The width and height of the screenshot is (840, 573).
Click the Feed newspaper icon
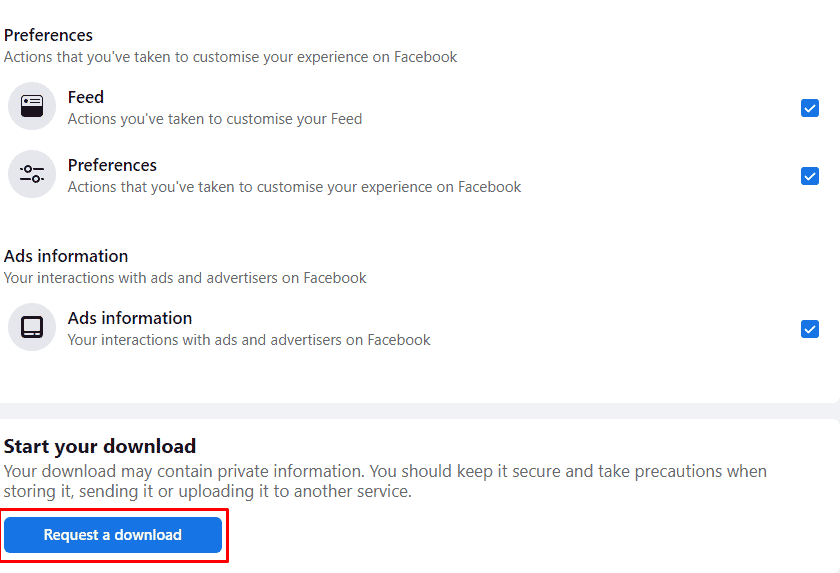point(32,106)
